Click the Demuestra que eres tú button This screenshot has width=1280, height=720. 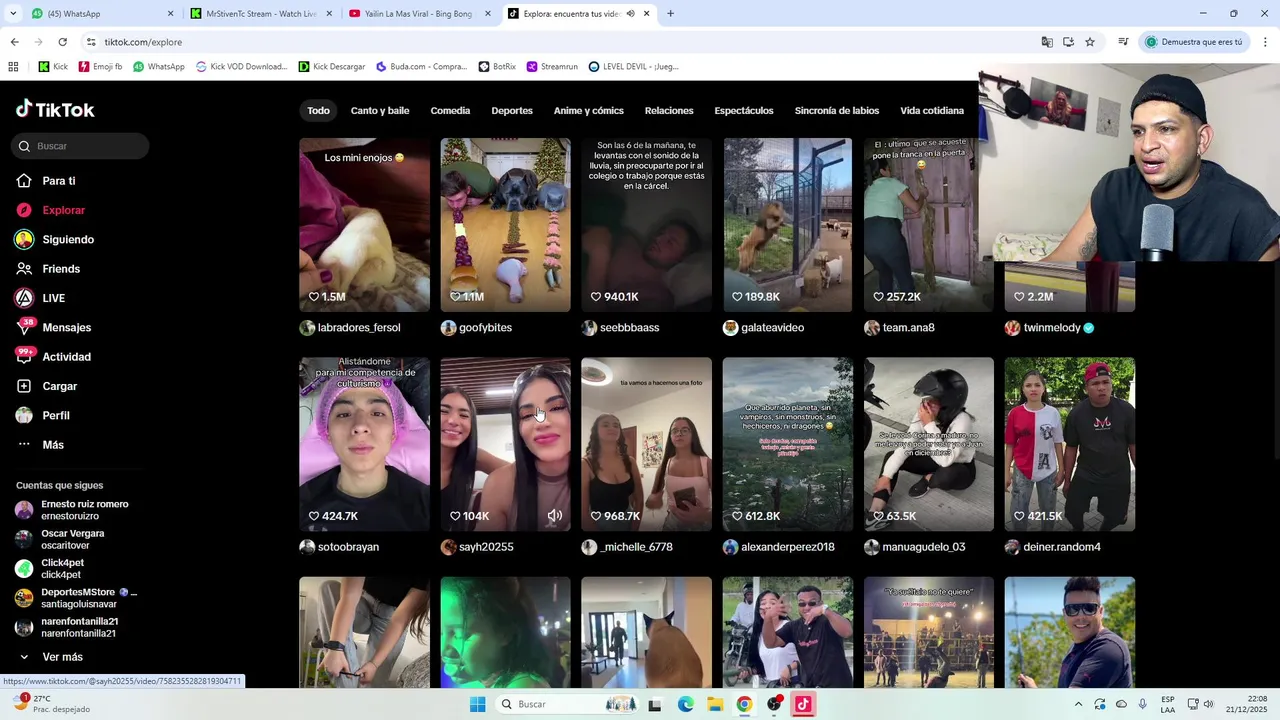tap(1194, 42)
